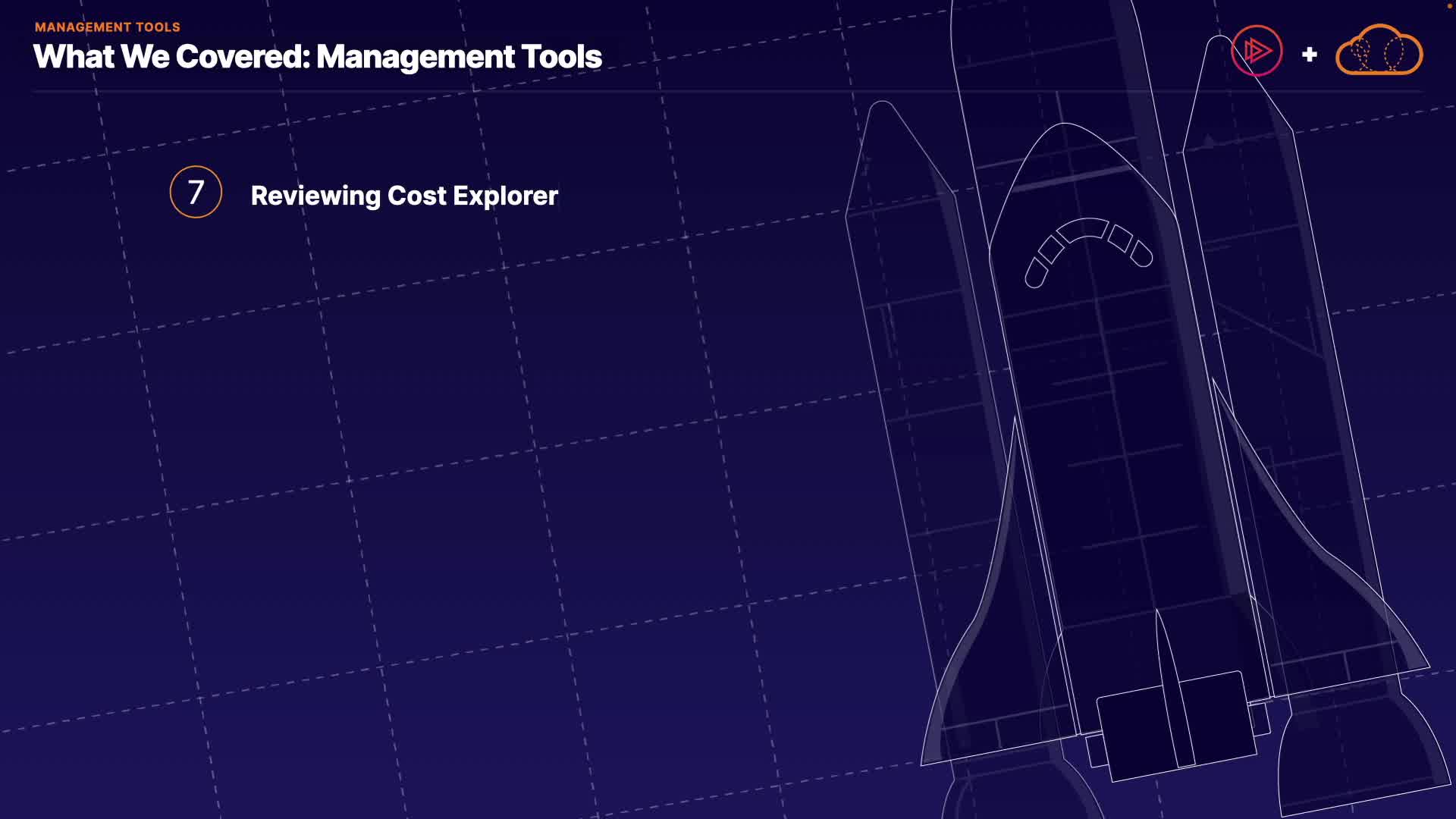Click the left rocket booster's pointed tip
This screenshot has height=819, width=1456.
tap(883, 110)
